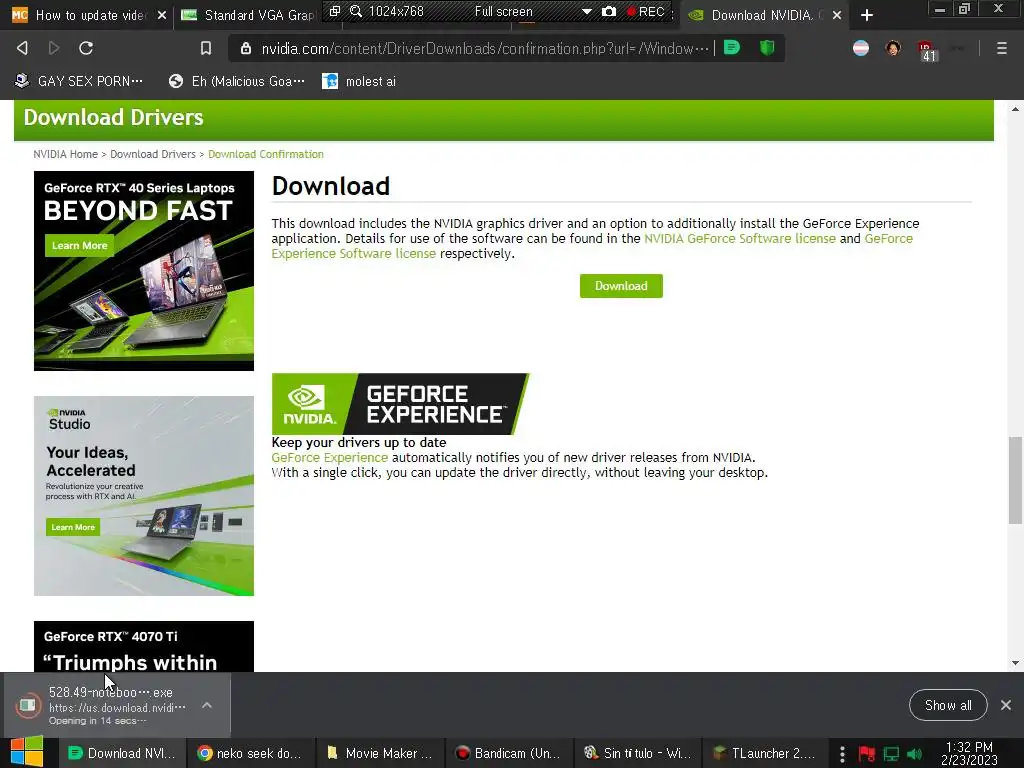The image size is (1024, 768).
Task: Click Download Drivers breadcrumb link
Action: [153, 154]
